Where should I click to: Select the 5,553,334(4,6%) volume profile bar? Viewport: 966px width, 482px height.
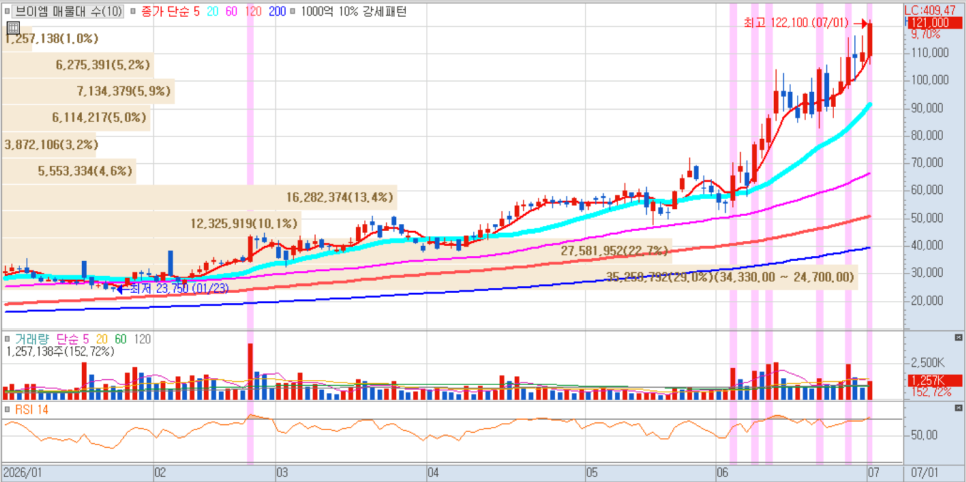tap(68, 171)
